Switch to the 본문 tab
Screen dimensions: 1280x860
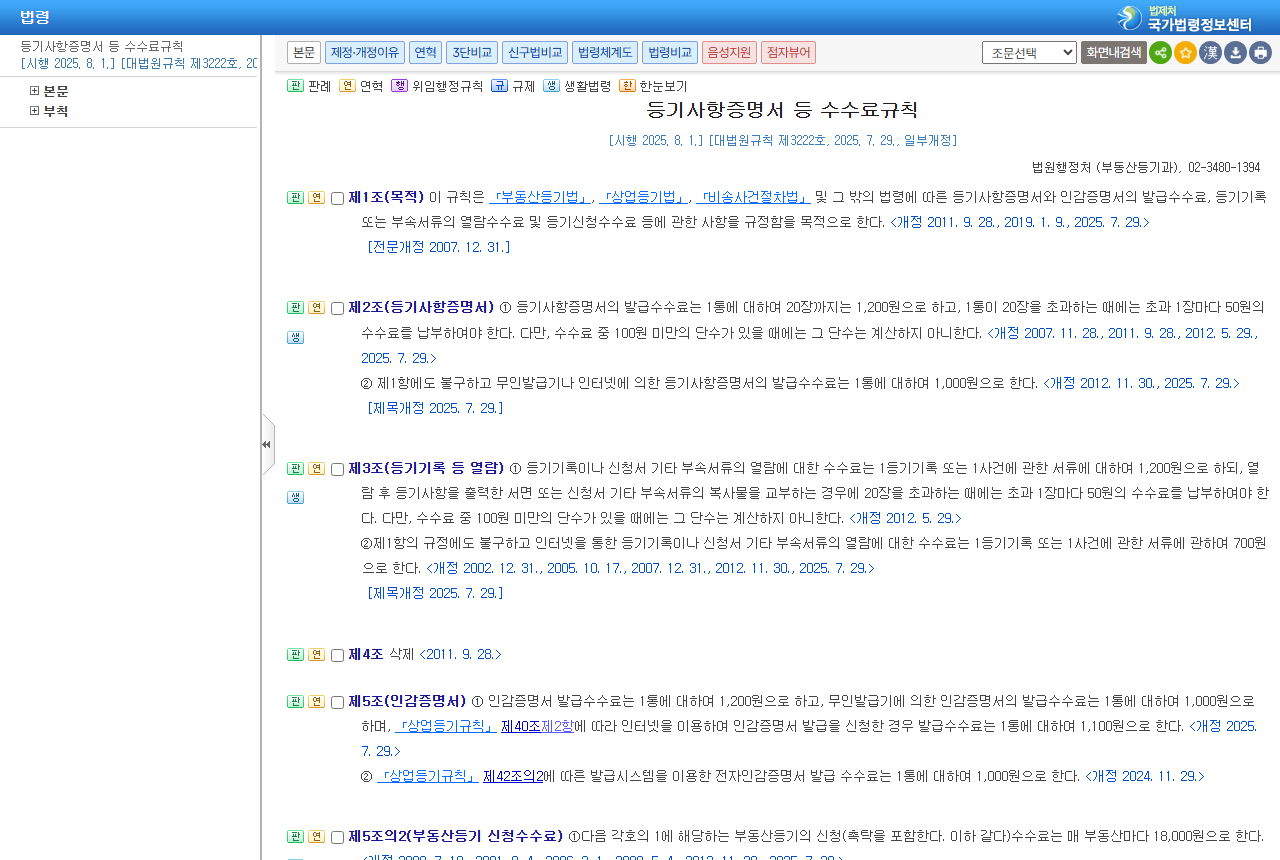(x=304, y=52)
